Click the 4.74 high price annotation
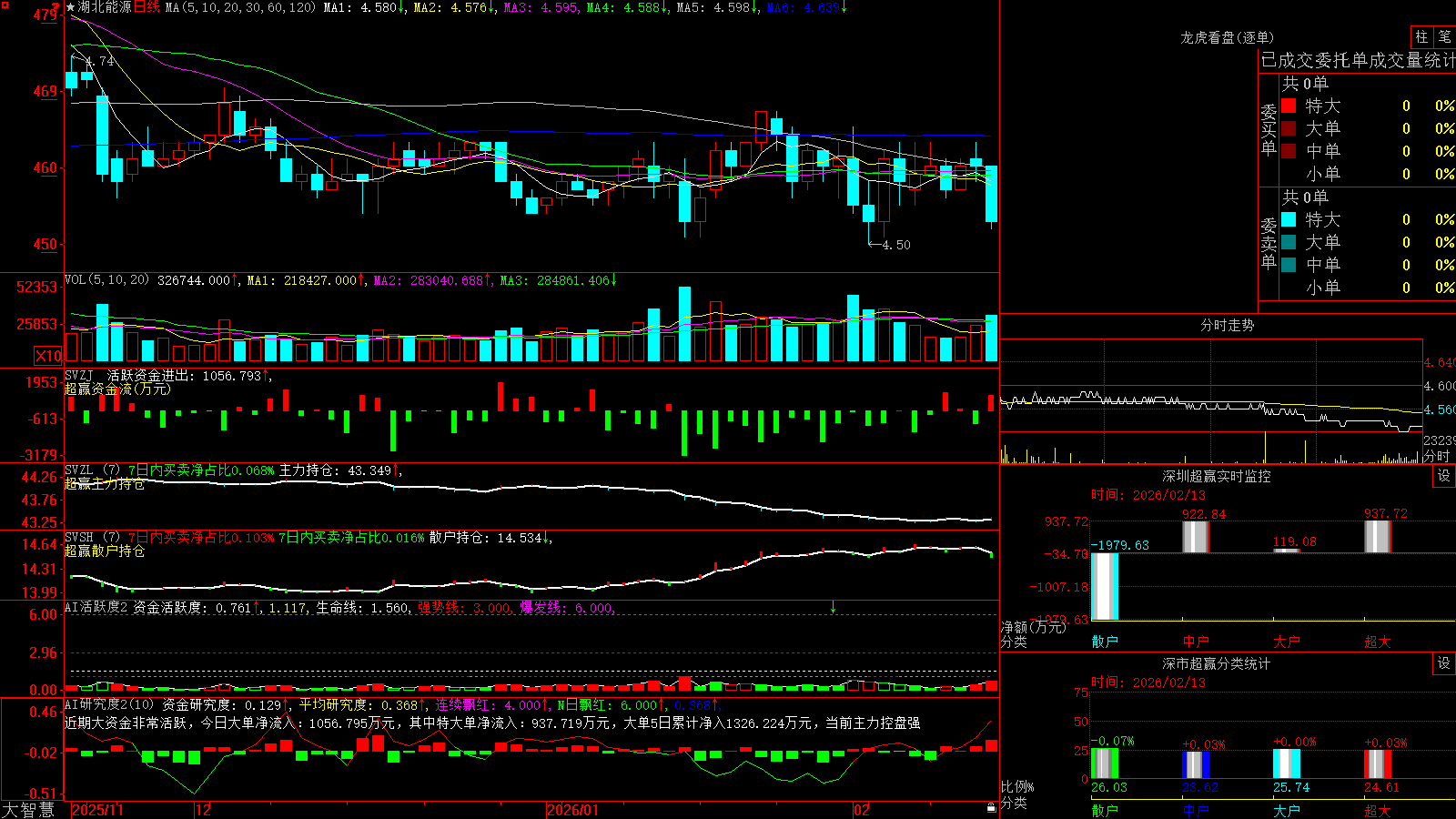The image size is (1456, 819). coord(100,61)
